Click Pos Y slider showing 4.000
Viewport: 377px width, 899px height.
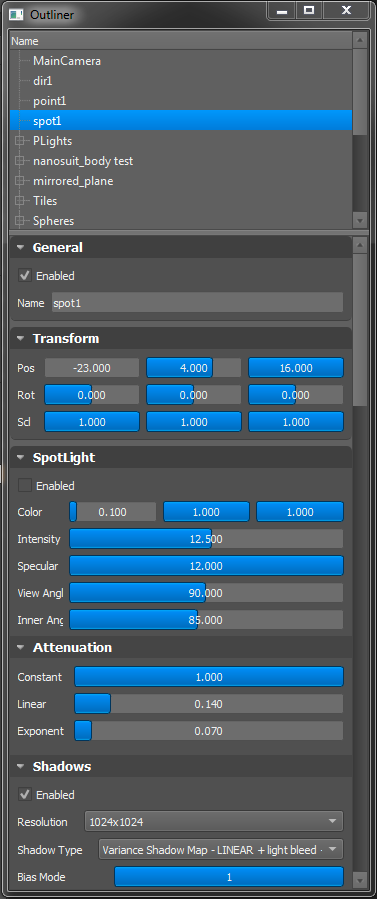194,368
